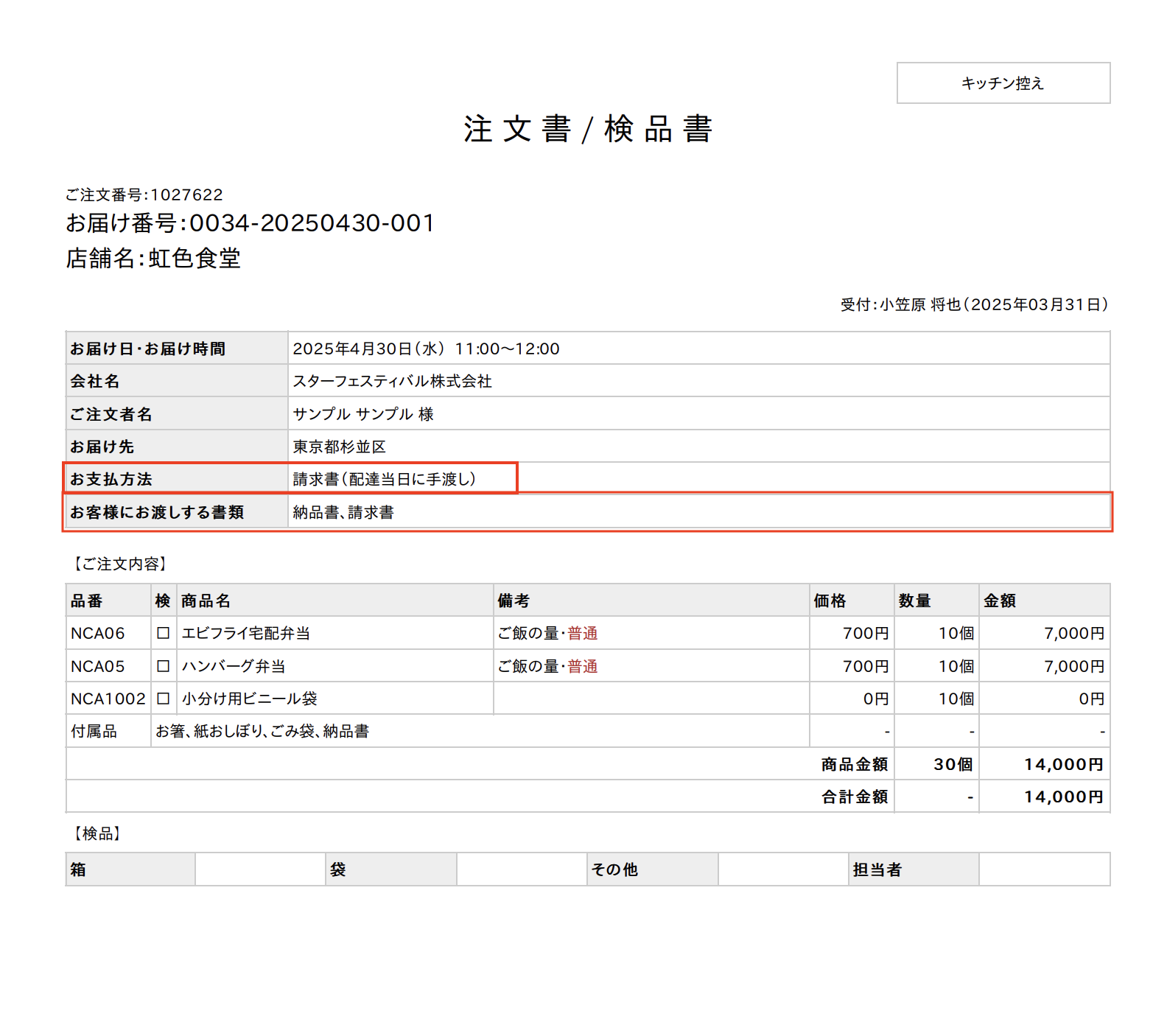Click the empty field next to 袋
The height and width of the screenshot is (1036, 1167).
522,869
